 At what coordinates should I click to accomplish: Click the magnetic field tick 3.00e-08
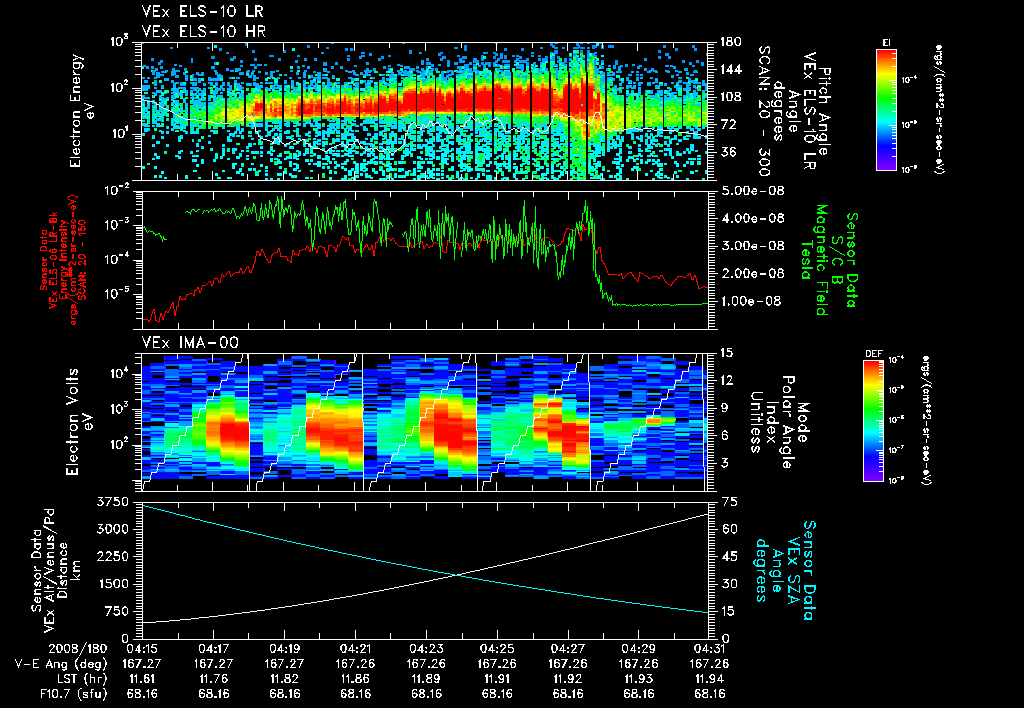click(752, 246)
